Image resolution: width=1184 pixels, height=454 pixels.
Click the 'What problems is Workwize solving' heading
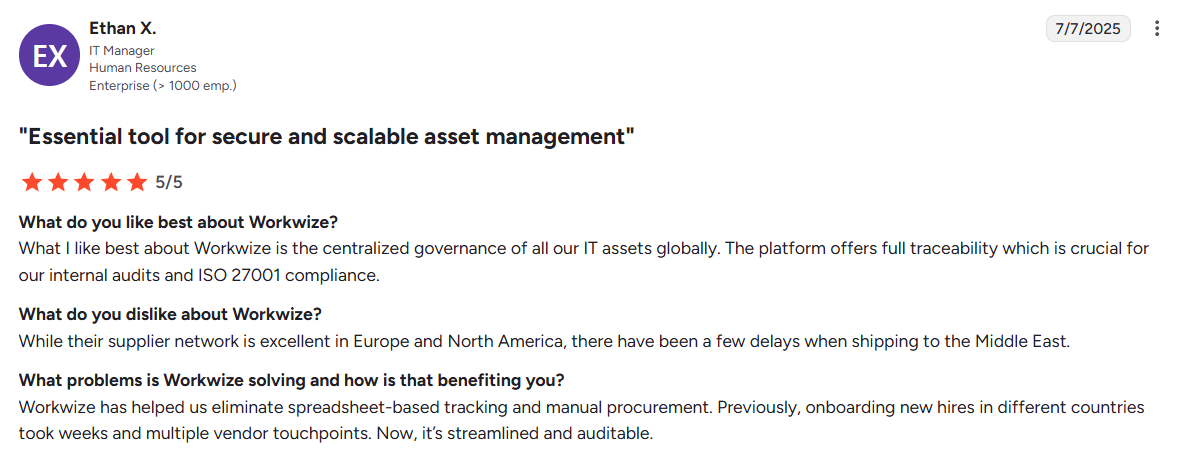[292, 381]
